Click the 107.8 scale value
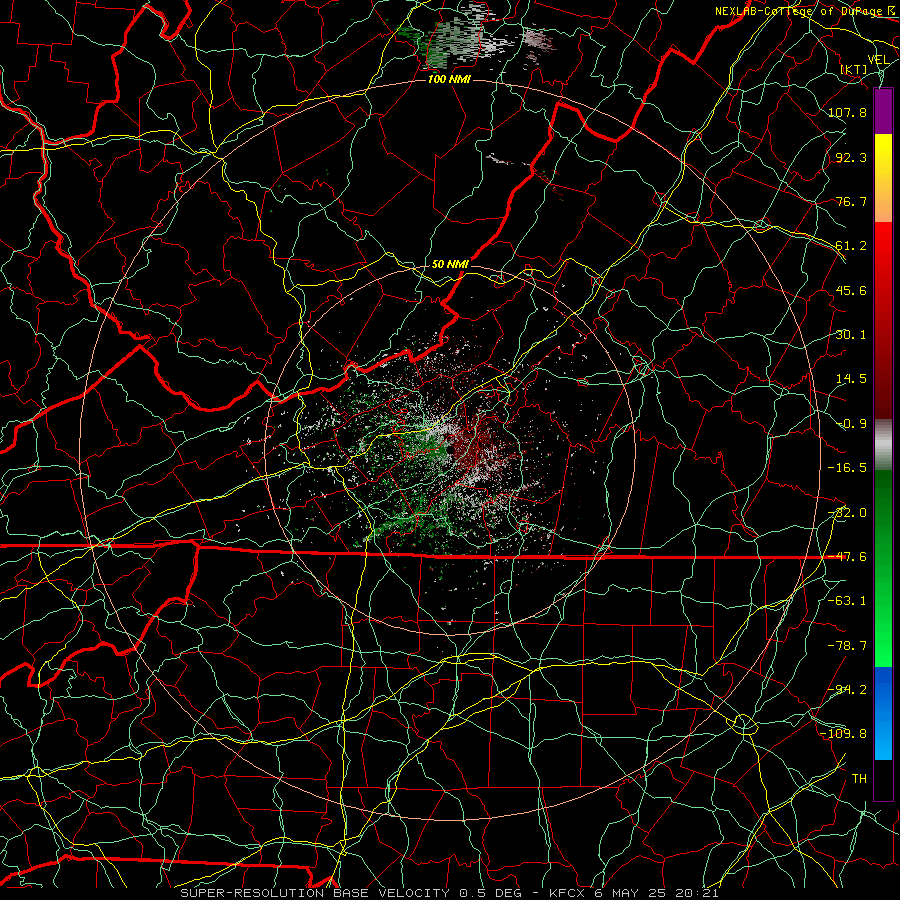This screenshot has height=900, width=900. coord(847,112)
